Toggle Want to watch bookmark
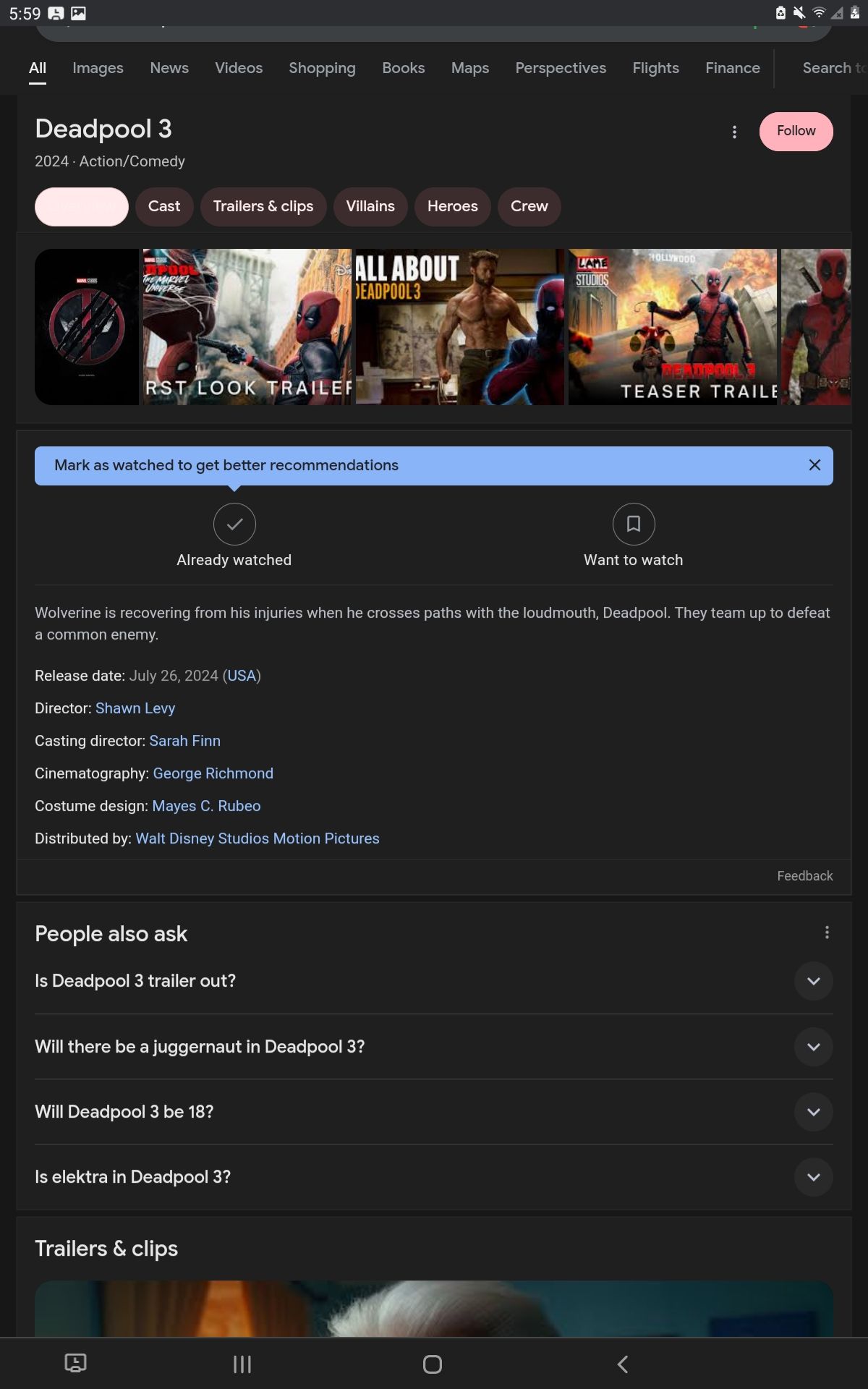This screenshot has width=868, height=1389. pos(633,524)
